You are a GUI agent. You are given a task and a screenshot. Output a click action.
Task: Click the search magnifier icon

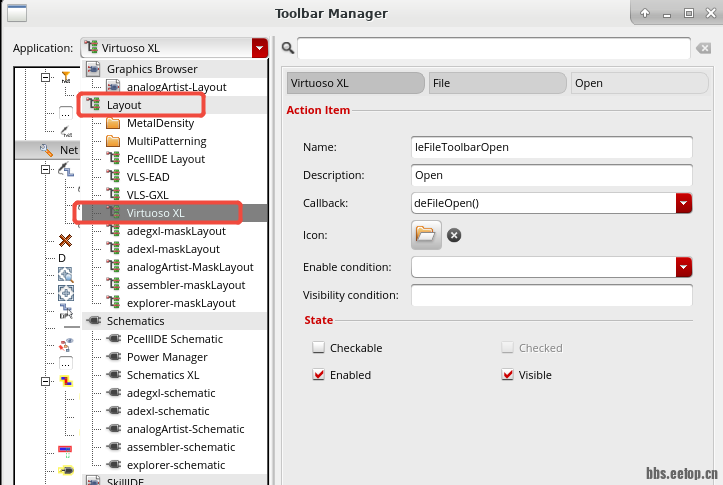coord(287,48)
